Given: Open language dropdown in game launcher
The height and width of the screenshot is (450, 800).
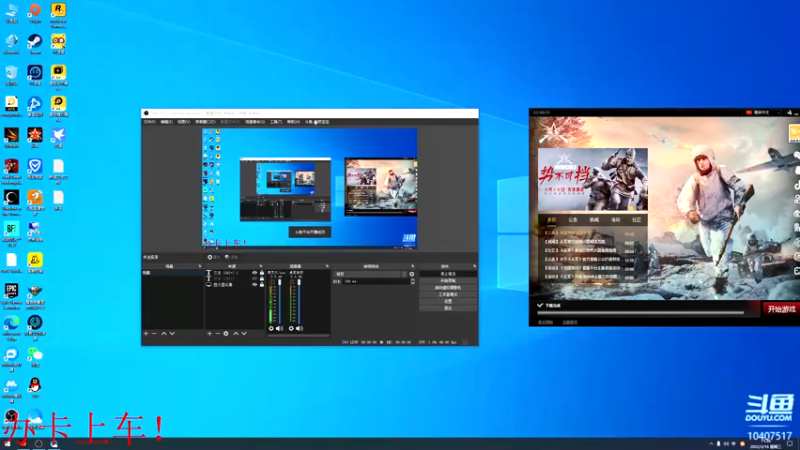Looking at the screenshot, I should [762, 112].
